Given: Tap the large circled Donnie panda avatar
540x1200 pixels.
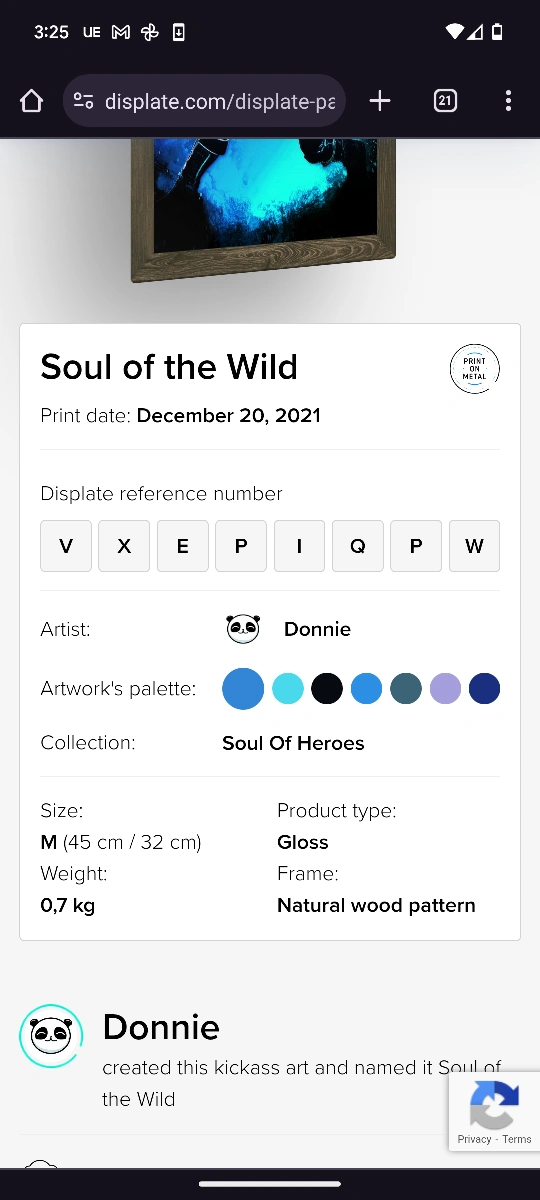Looking at the screenshot, I should (x=51, y=1035).
